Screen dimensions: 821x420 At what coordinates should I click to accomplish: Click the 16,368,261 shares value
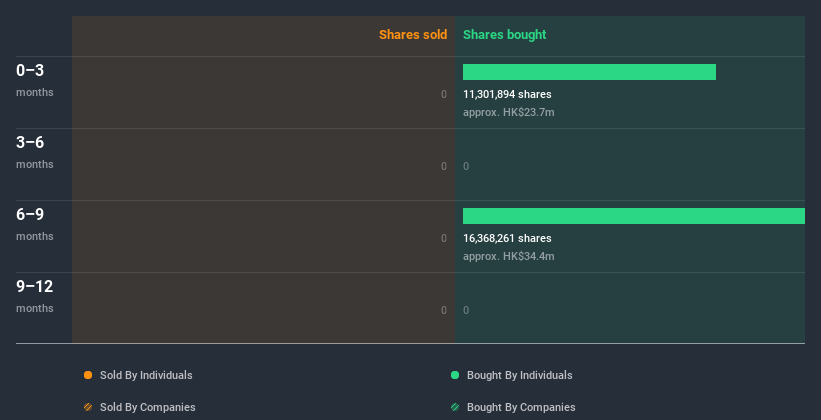[x=507, y=238]
